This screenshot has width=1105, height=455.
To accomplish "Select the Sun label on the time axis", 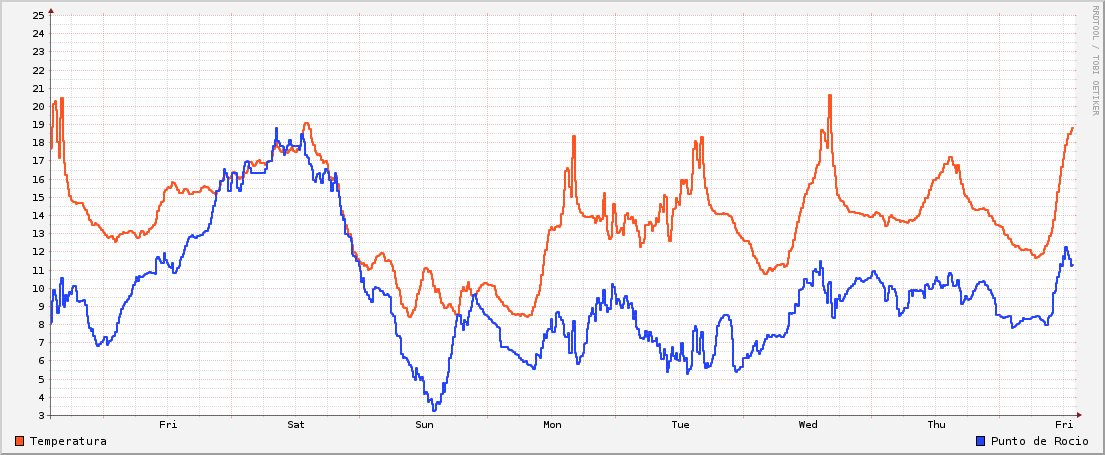I will pos(424,425).
